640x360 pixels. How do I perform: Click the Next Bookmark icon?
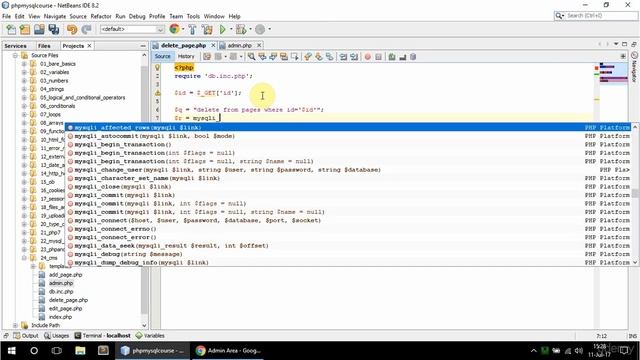318,57
